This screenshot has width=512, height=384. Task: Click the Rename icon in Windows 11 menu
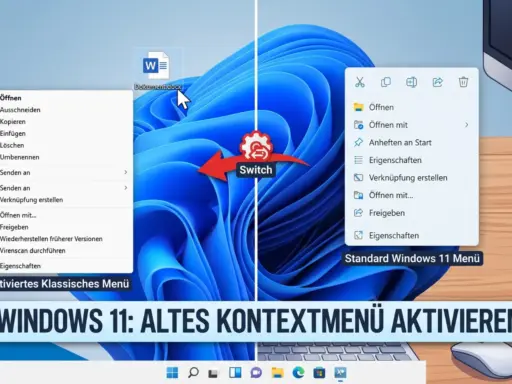(x=411, y=82)
